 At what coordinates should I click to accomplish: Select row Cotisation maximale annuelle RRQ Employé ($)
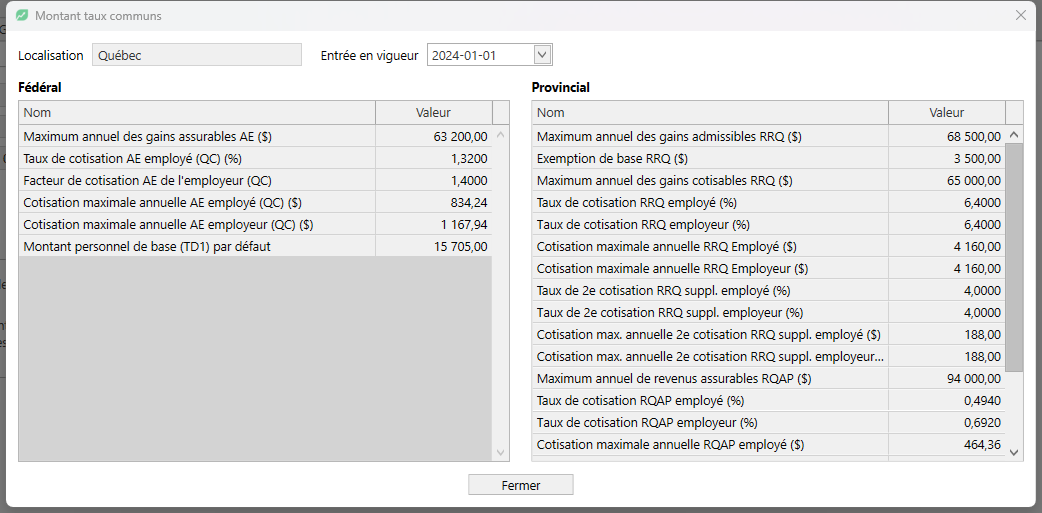769,246
